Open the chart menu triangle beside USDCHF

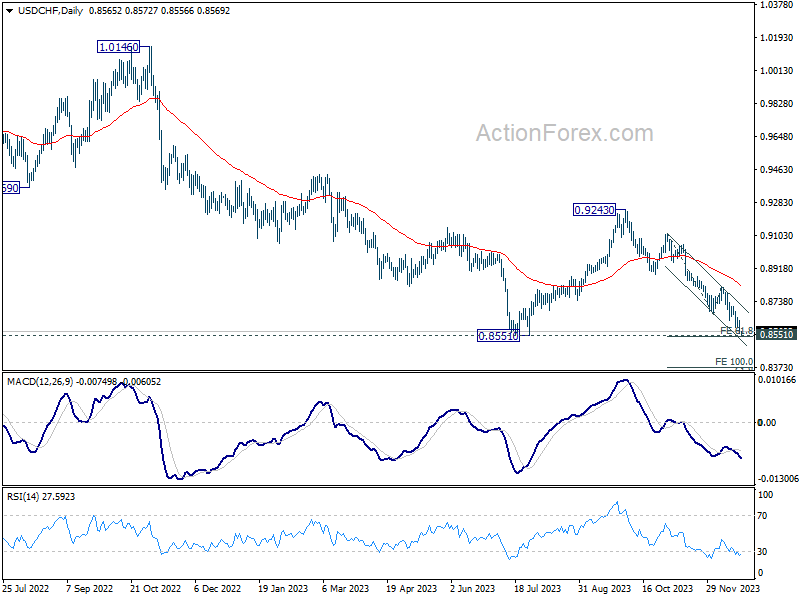point(9,11)
